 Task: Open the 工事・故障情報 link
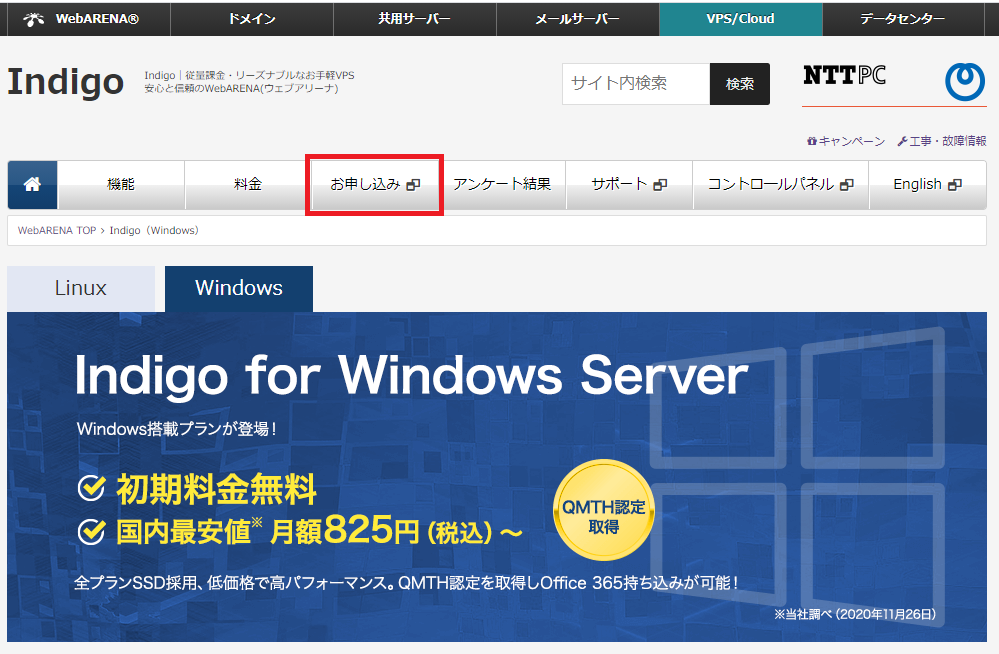947,141
